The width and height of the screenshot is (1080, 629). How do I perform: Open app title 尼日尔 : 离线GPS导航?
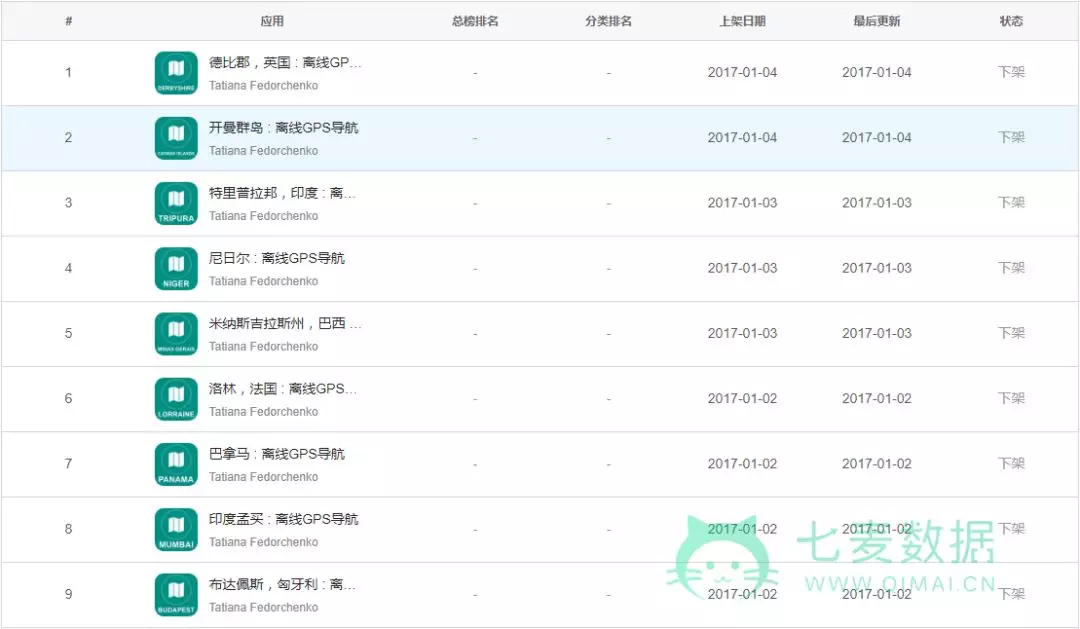[276, 258]
